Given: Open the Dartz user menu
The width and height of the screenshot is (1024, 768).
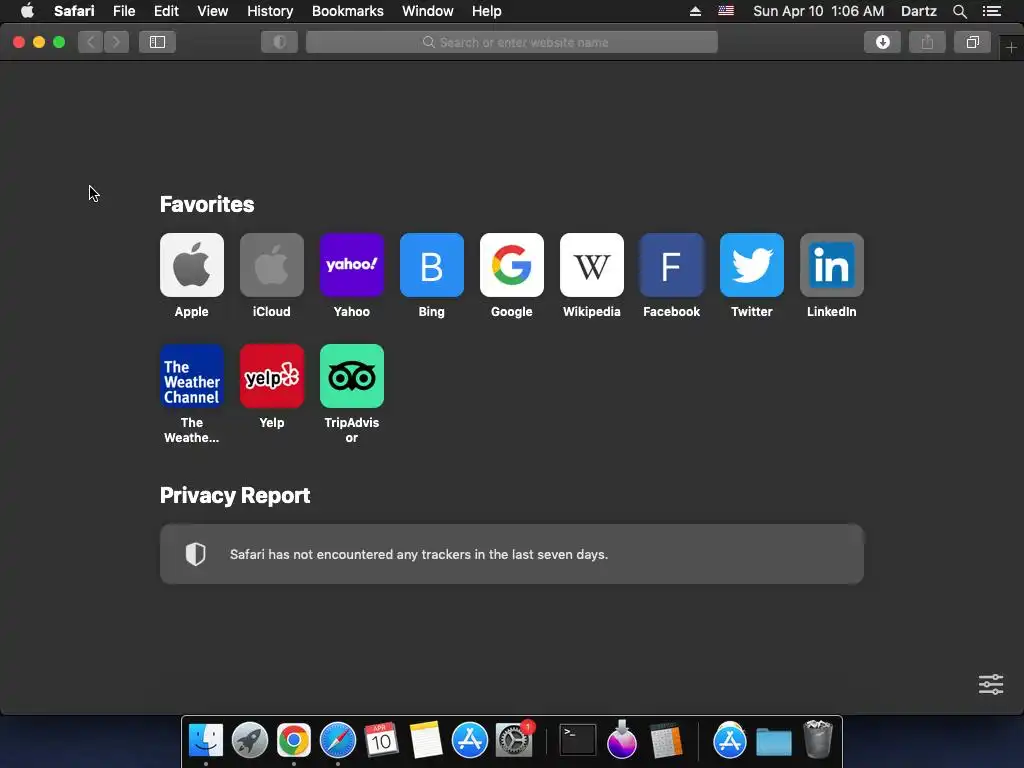Looking at the screenshot, I should [x=918, y=11].
